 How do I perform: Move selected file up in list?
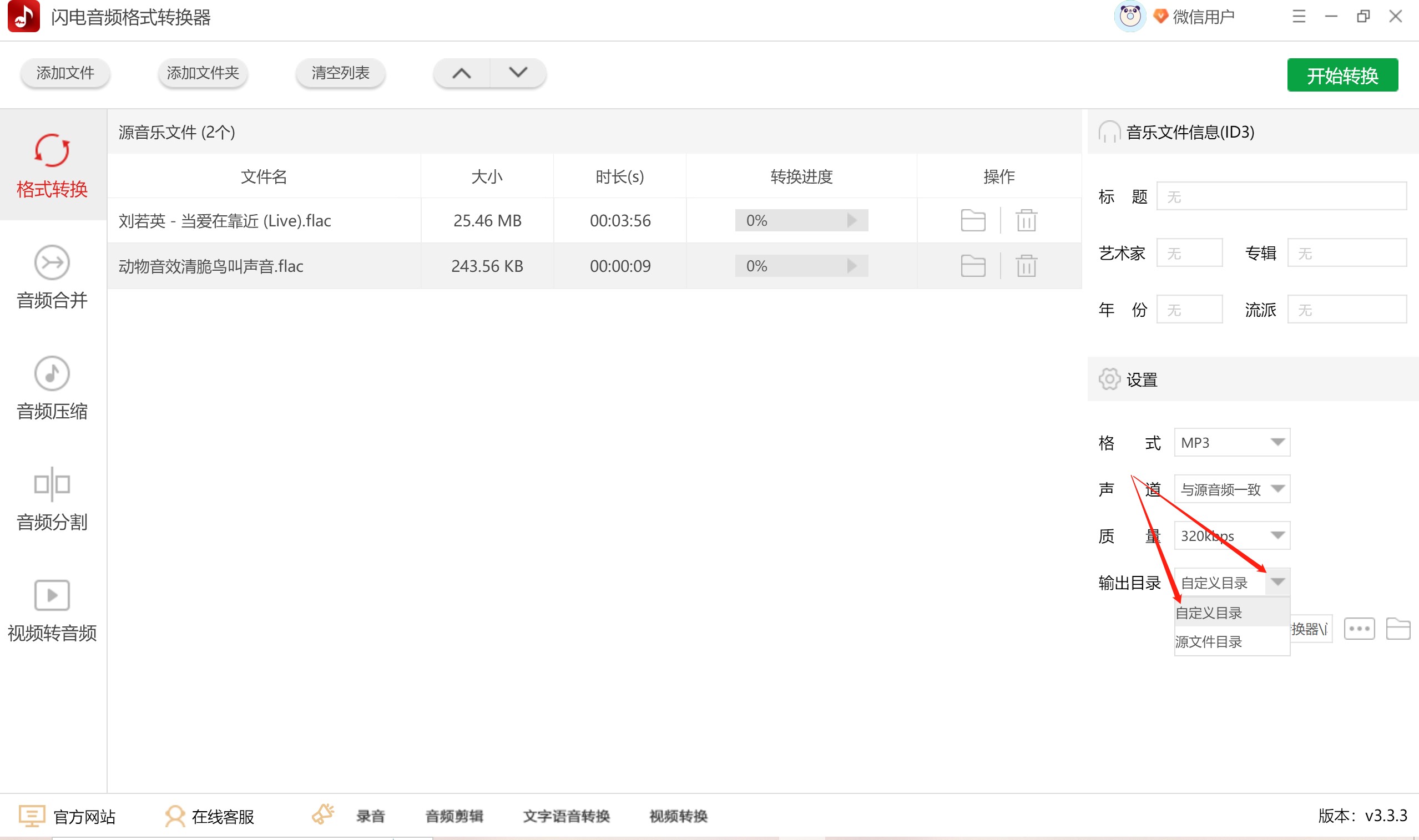pos(461,73)
